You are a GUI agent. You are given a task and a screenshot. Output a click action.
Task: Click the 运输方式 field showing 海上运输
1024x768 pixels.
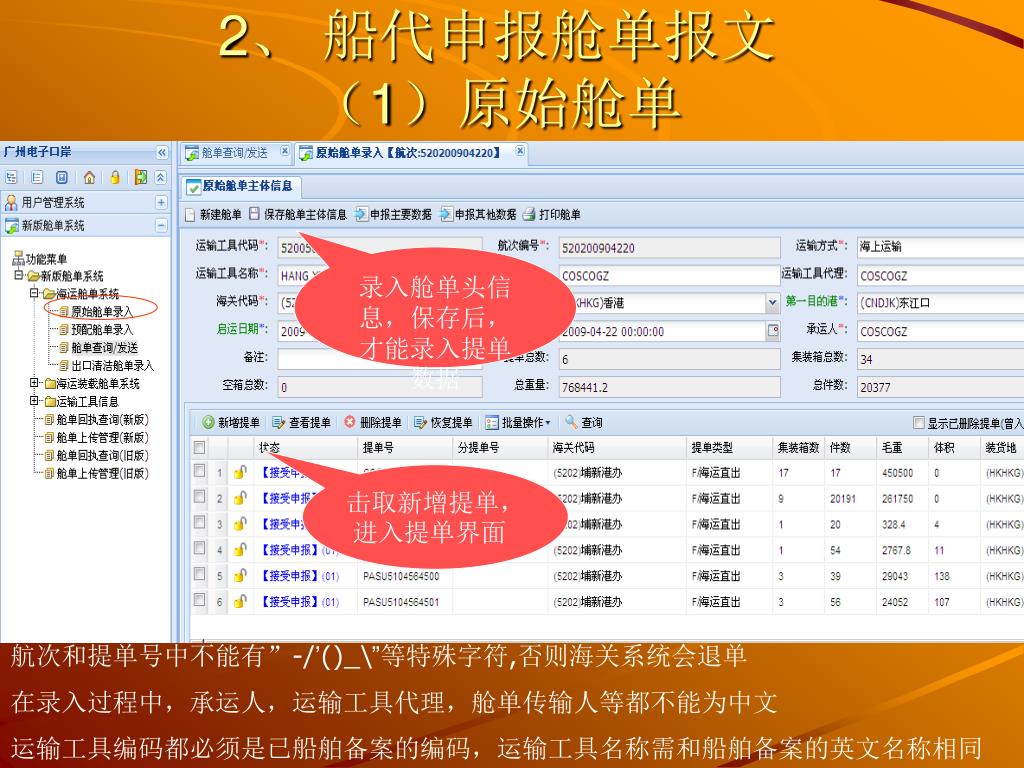tap(940, 247)
